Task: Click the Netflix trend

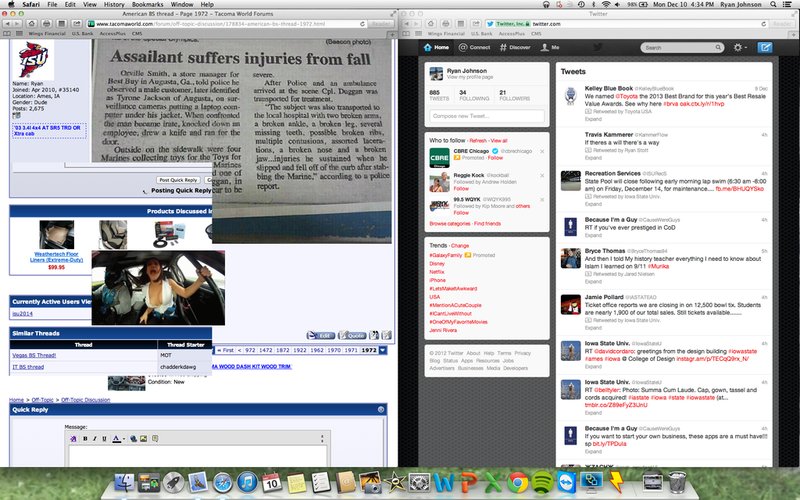Action: coord(437,272)
